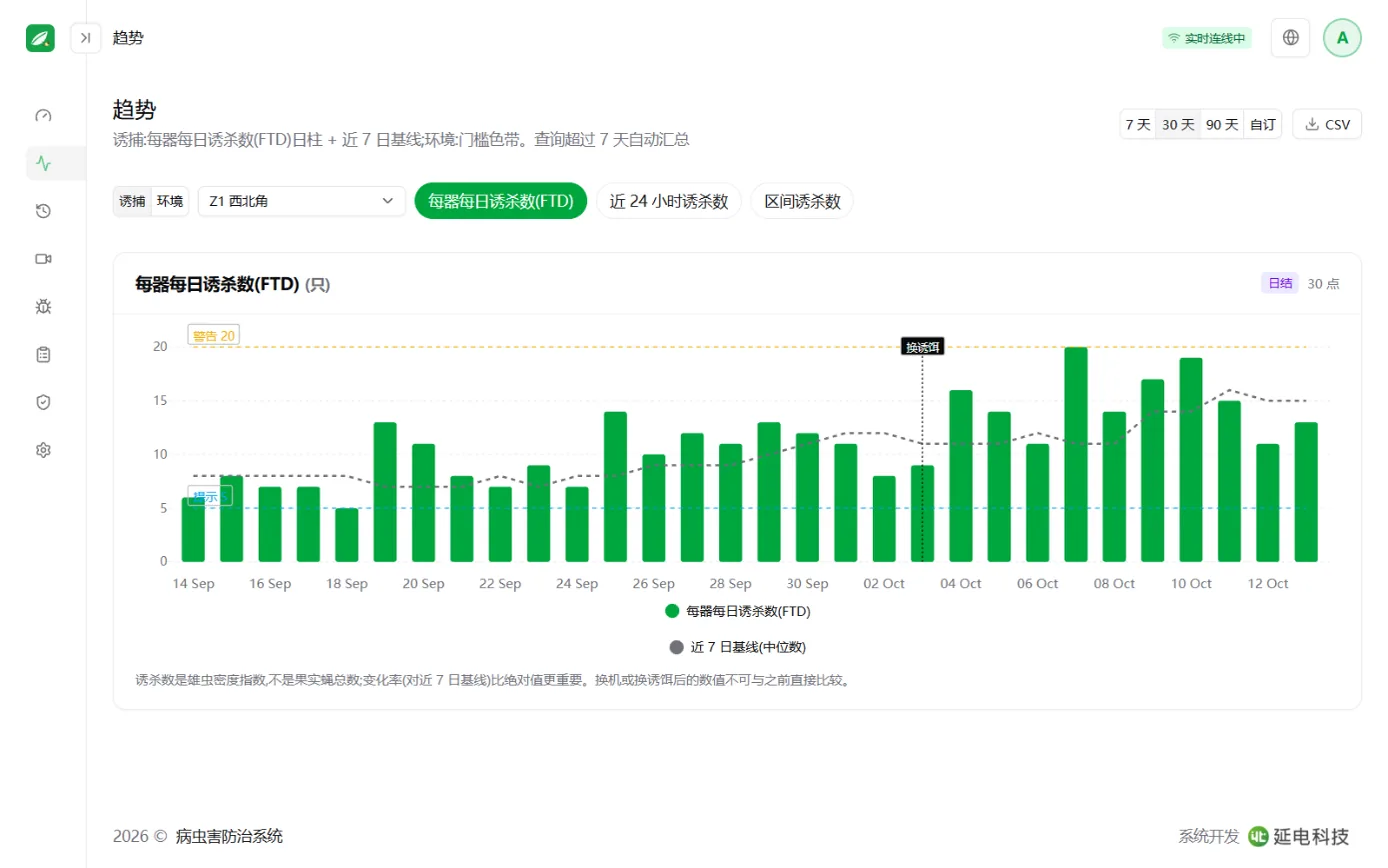The image size is (1388, 868).
Task: Click the green leaf app logo
Action: click(x=40, y=38)
